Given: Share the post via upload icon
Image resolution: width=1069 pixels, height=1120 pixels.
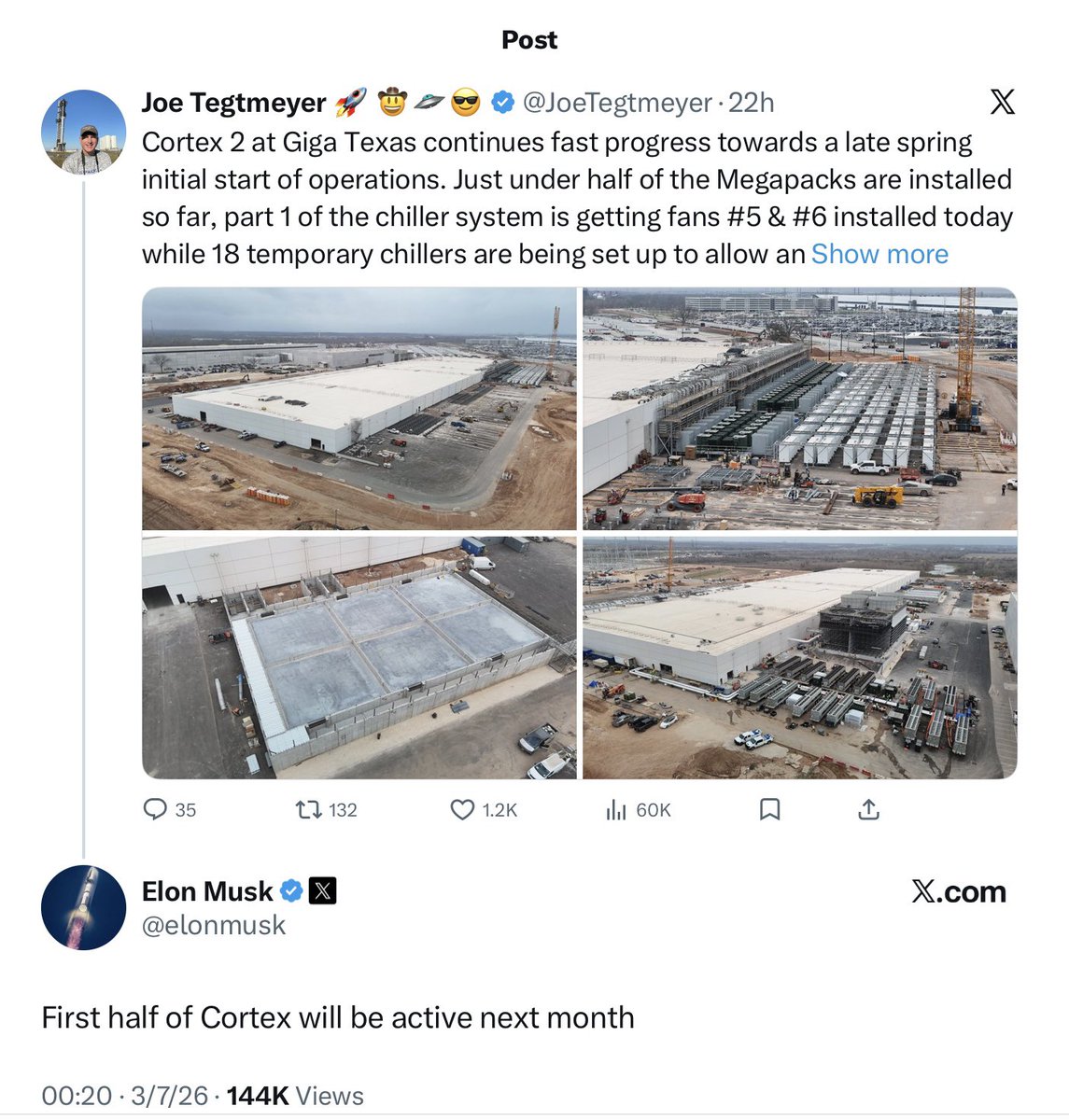Looking at the screenshot, I should (868, 810).
